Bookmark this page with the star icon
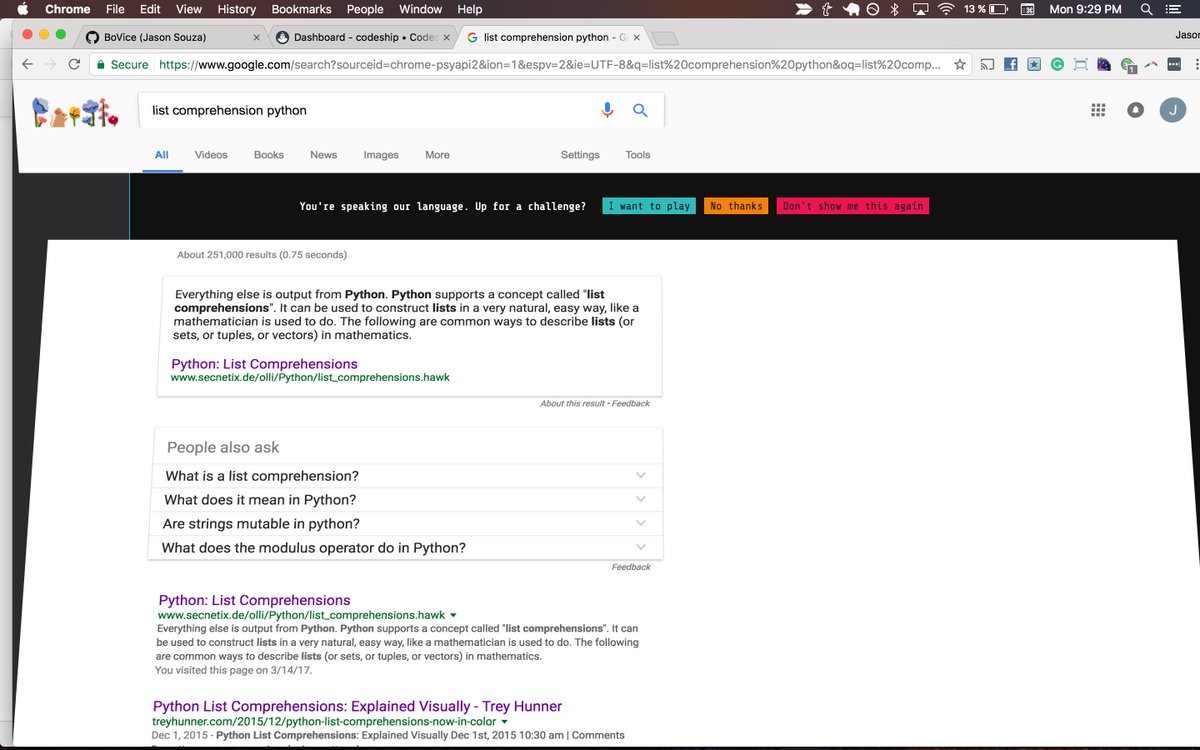This screenshot has height=750, width=1200. [960, 64]
